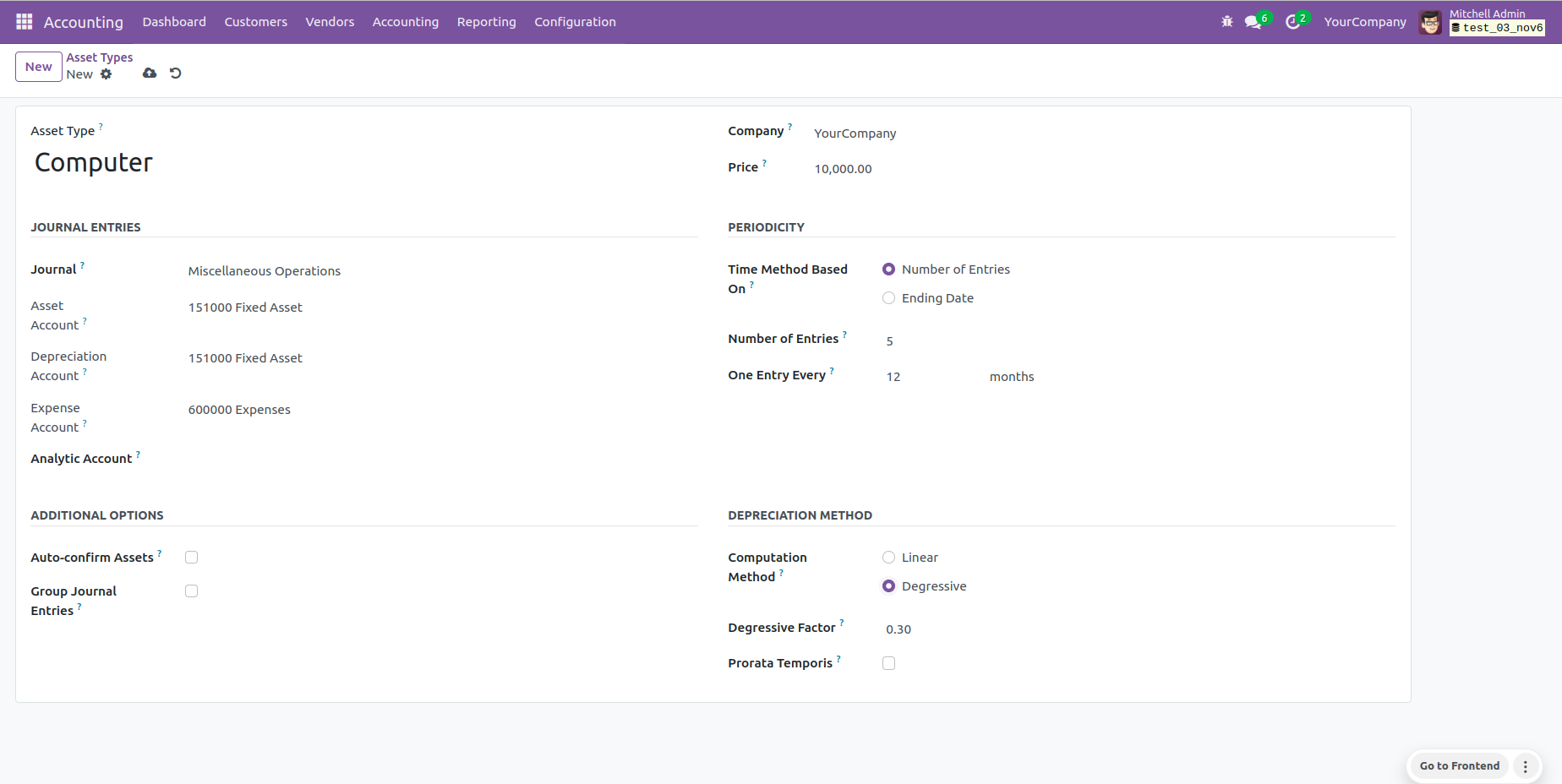The width and height of the screenshot is (1562, 784).
Task: Click Mitchell Admin user avatar
Action: 1430,23
